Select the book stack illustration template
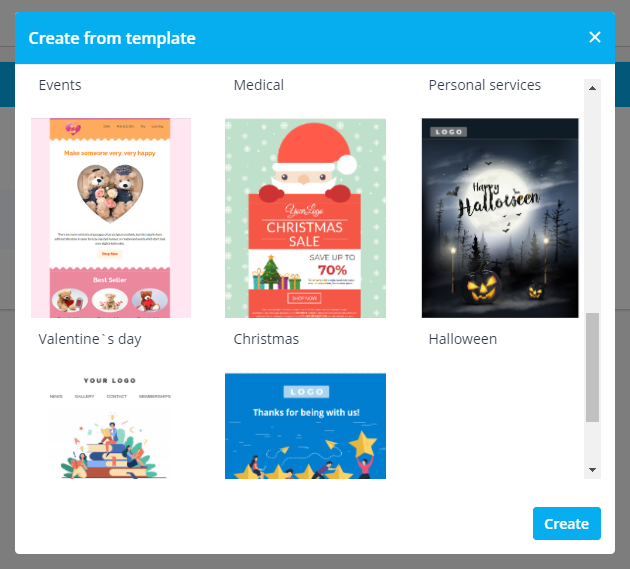 point(111,426)
